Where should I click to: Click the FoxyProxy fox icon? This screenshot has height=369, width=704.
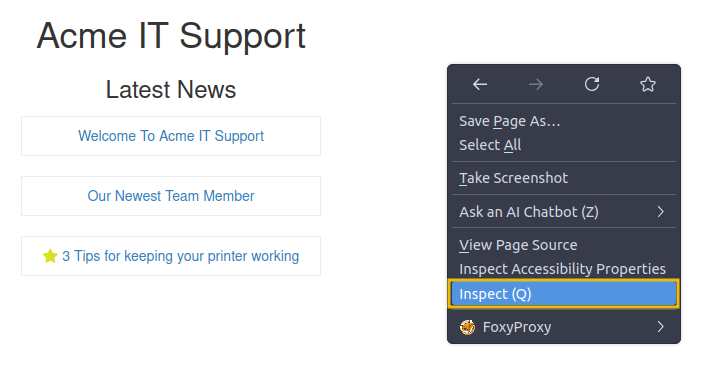467,327
